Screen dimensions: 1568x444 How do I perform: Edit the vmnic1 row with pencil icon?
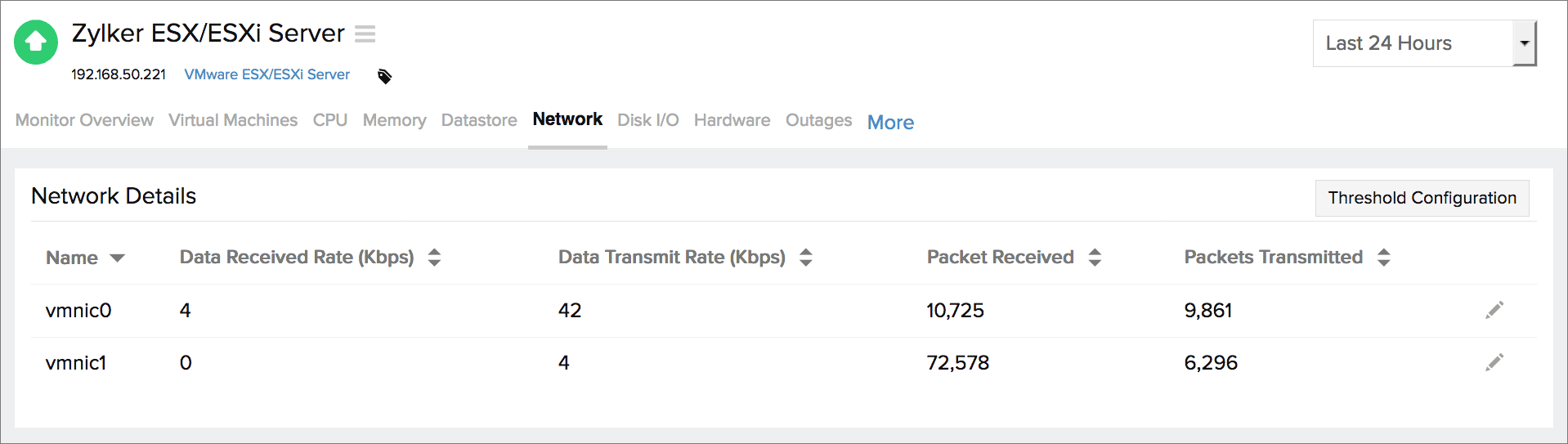[1494, 362]
